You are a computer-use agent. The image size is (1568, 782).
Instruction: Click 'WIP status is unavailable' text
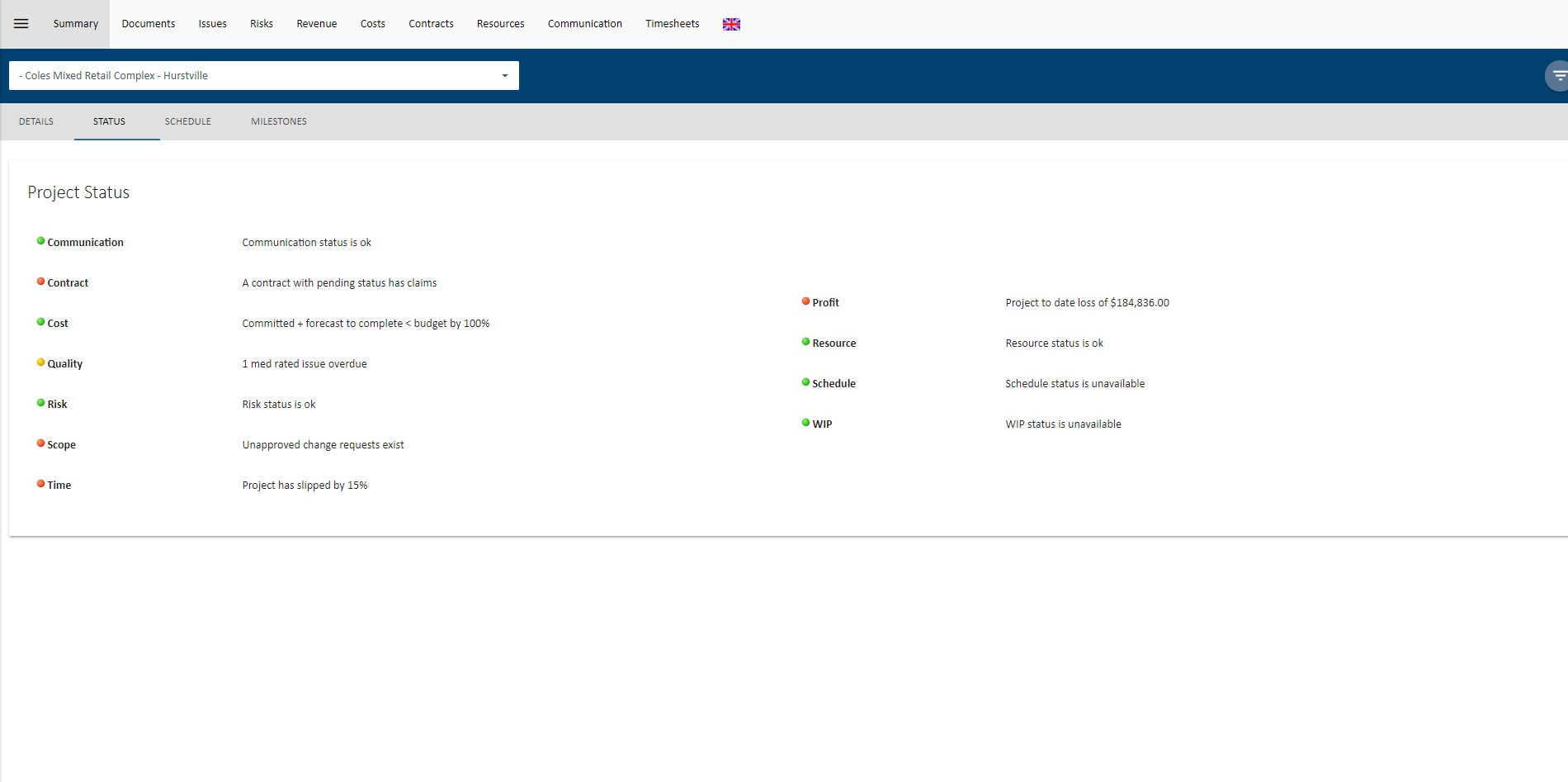pyautogui.click(x=1064, y=424)
